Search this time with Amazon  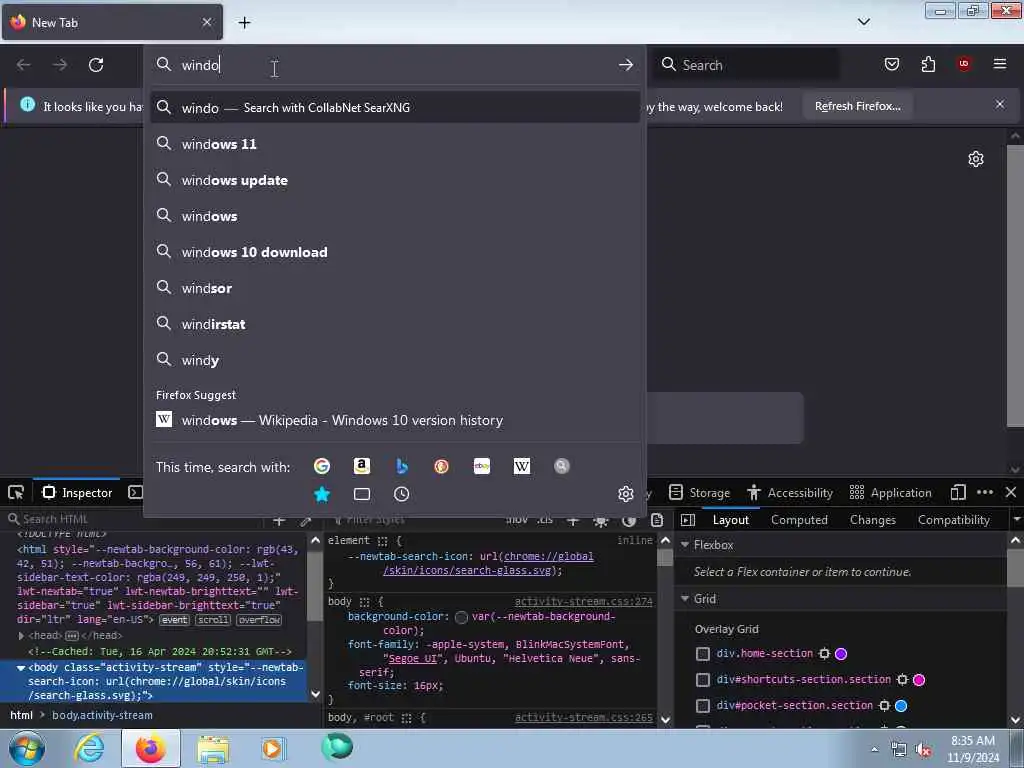[x=362, y=466]
